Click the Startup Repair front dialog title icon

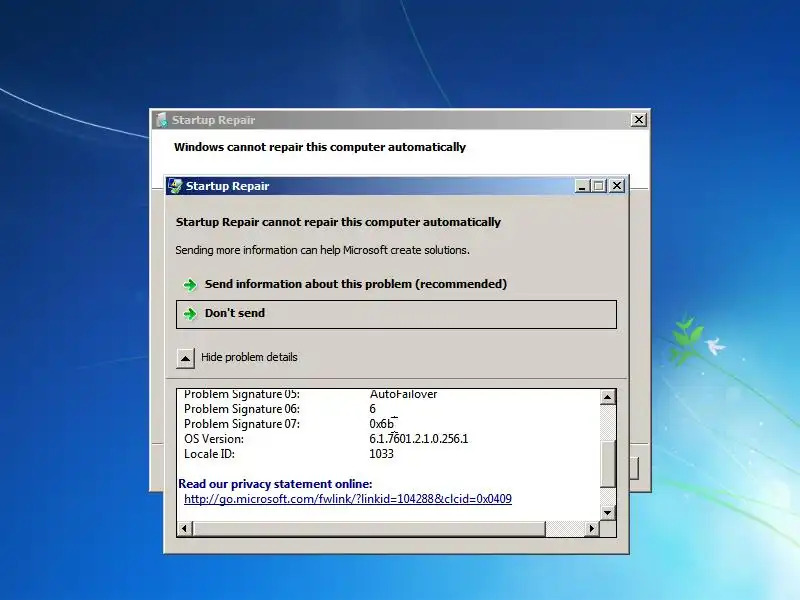(x=175, y=186)
